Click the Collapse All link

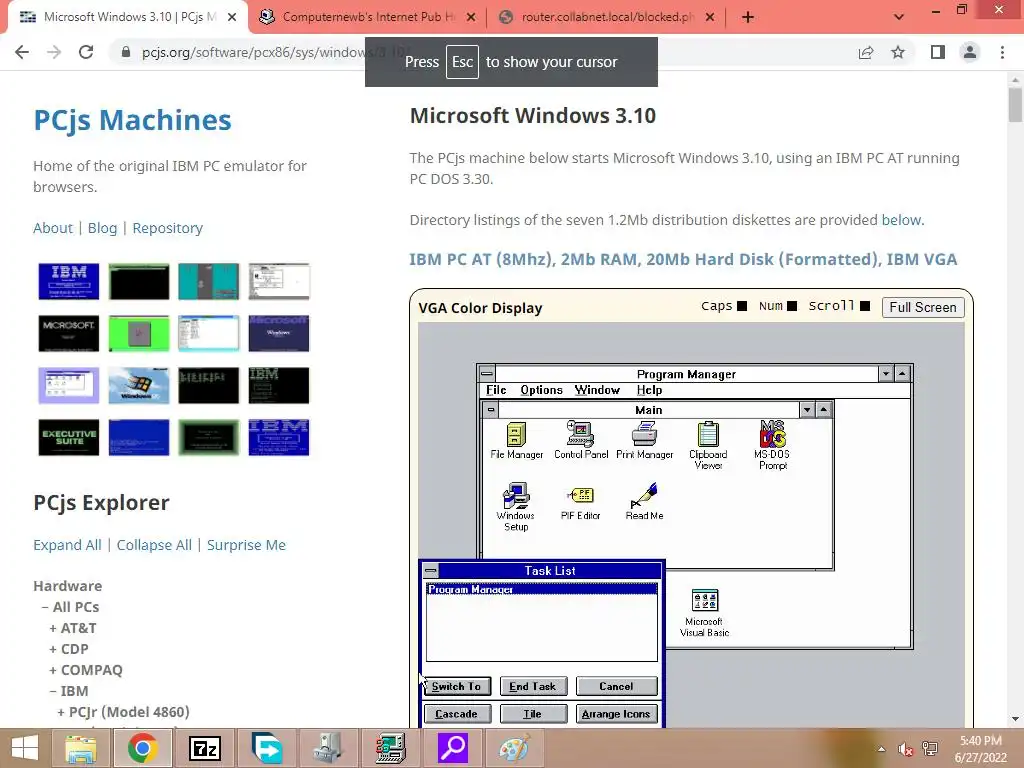coord(154,545)
